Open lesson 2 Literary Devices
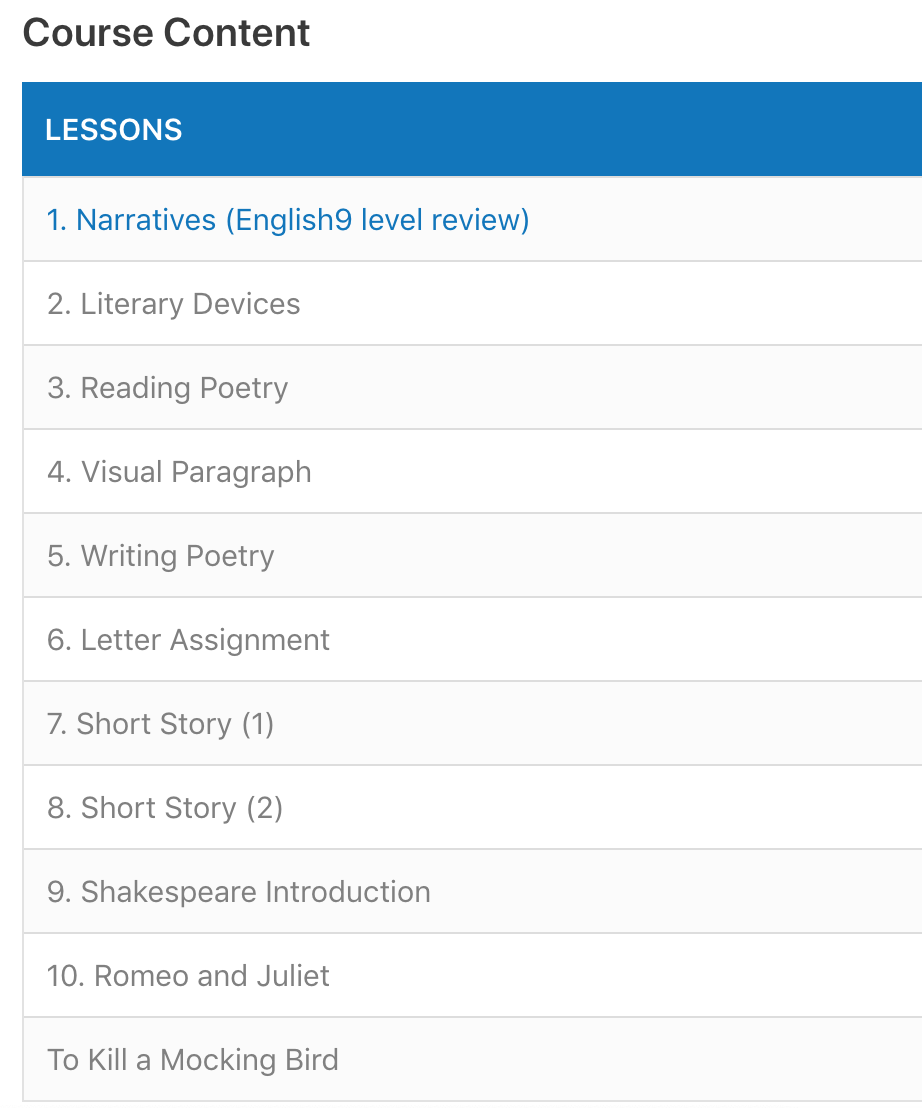This screenshot has height=1108, width=922. (174, 304)
